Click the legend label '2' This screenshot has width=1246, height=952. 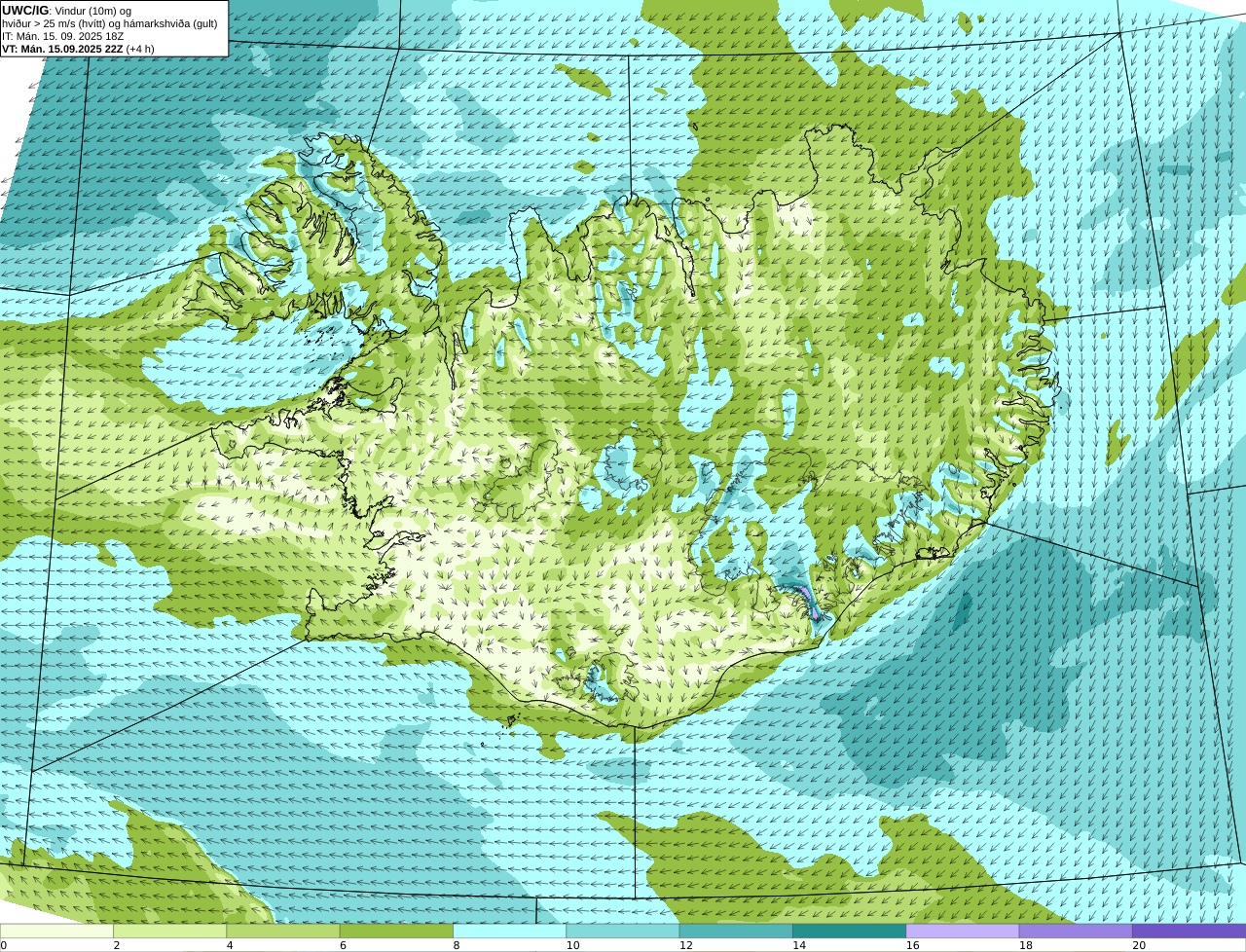pos(116,945)
